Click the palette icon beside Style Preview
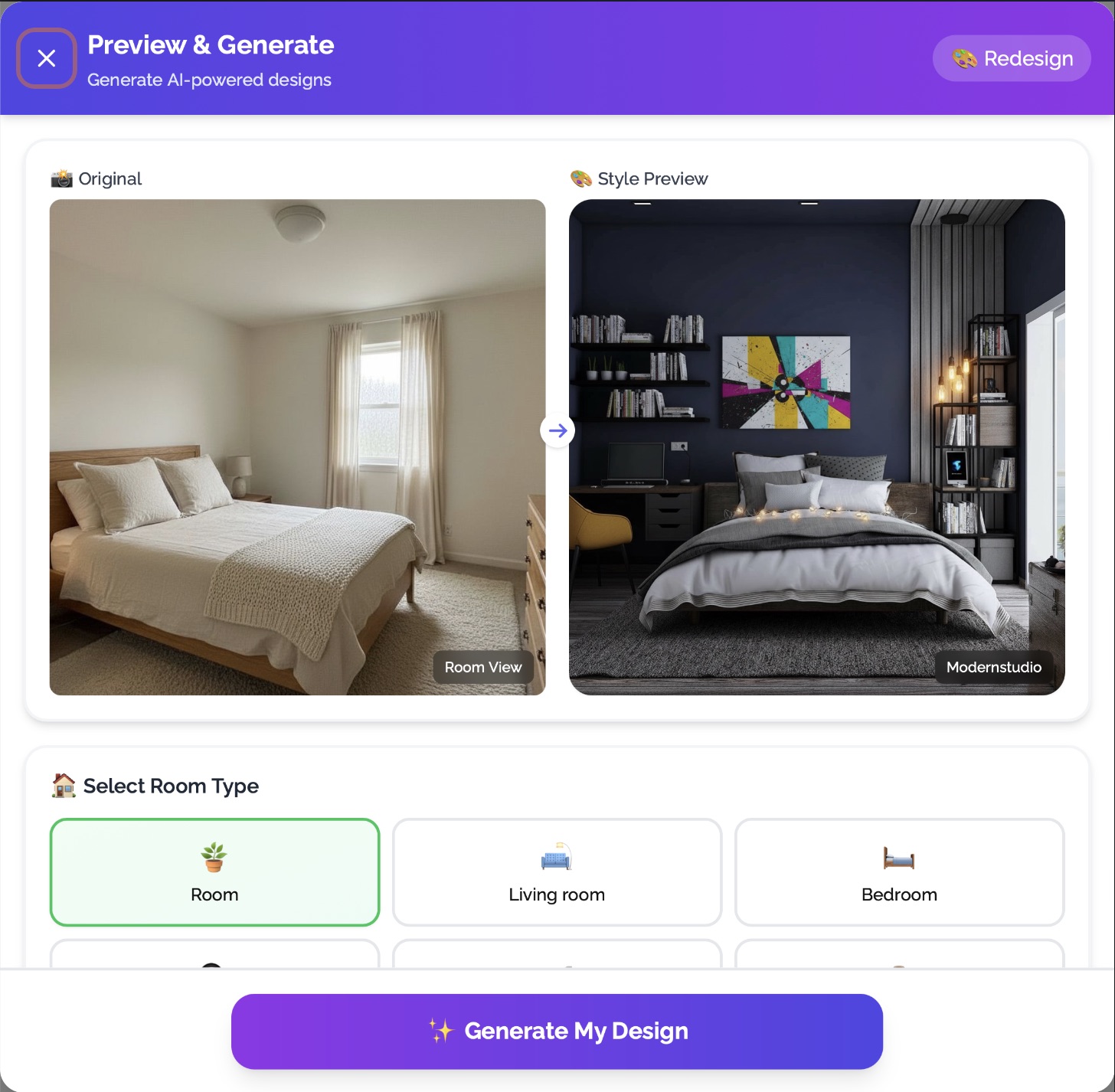 (x=581, y=178)
